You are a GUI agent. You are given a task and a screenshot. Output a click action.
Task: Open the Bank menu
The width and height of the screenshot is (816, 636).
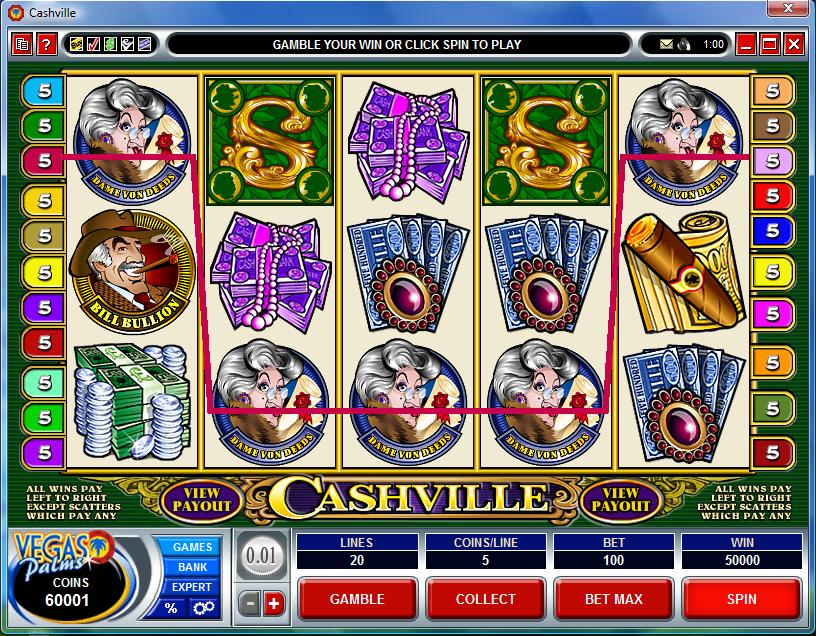(x=193, y=567)
